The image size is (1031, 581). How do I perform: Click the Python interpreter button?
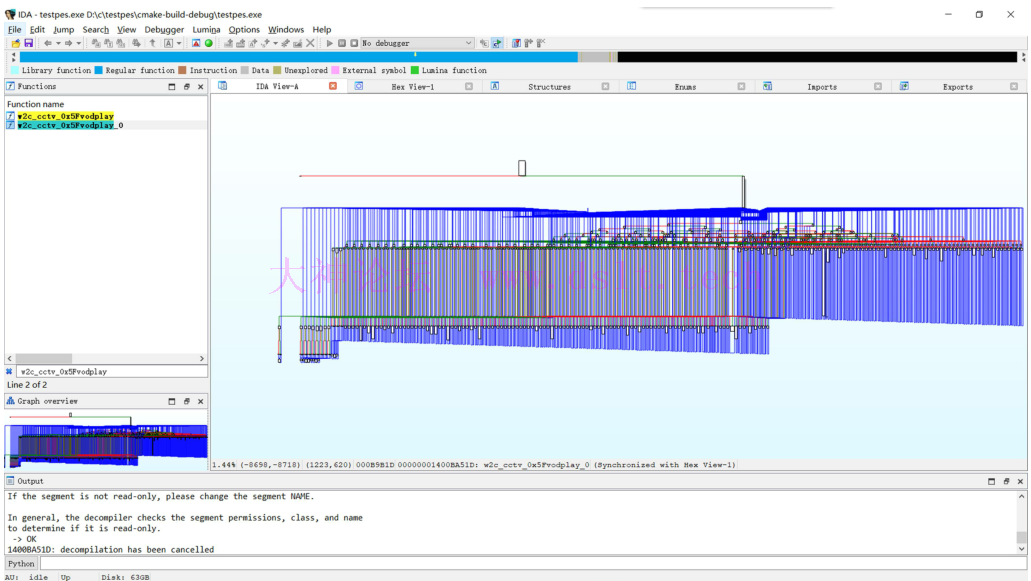(x=21, y=563)
